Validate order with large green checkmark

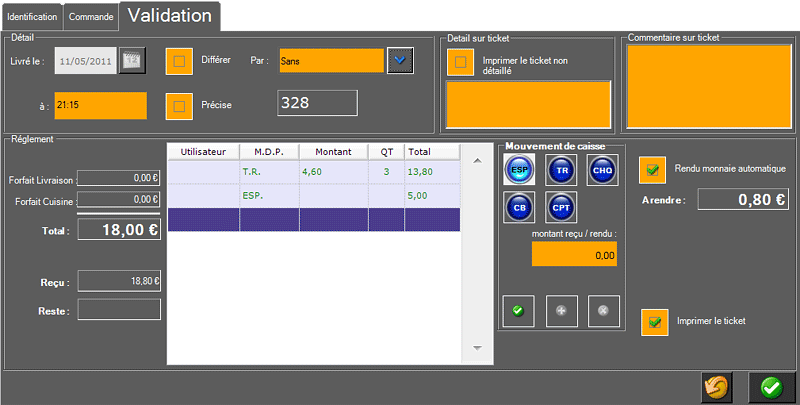pos(772,388)
